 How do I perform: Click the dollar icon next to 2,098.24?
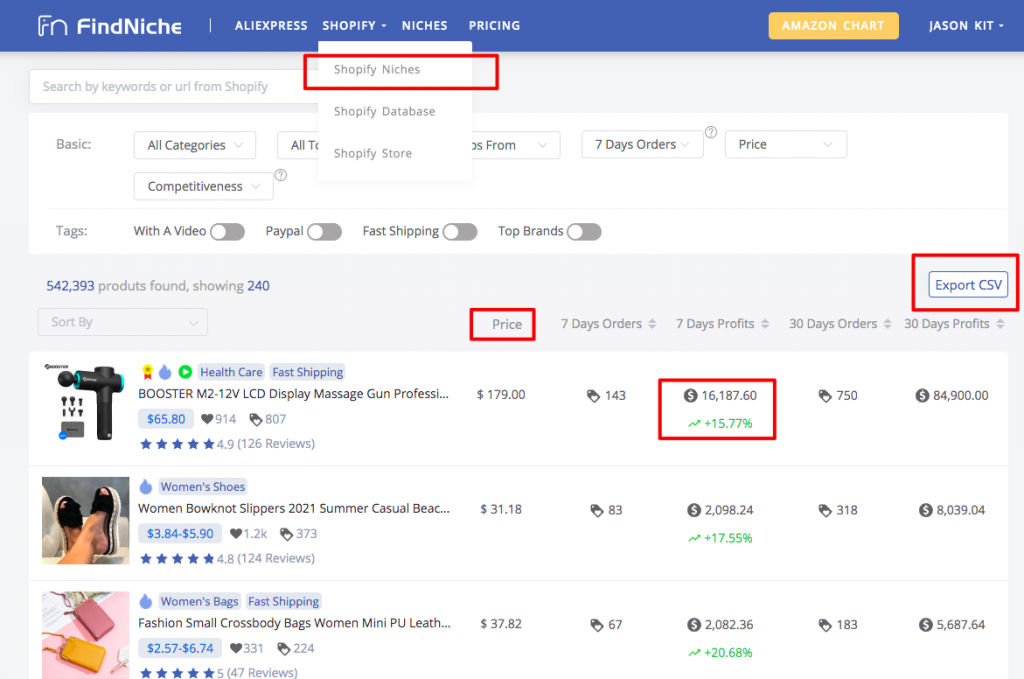pyautogui.click(x=694, y=510)
